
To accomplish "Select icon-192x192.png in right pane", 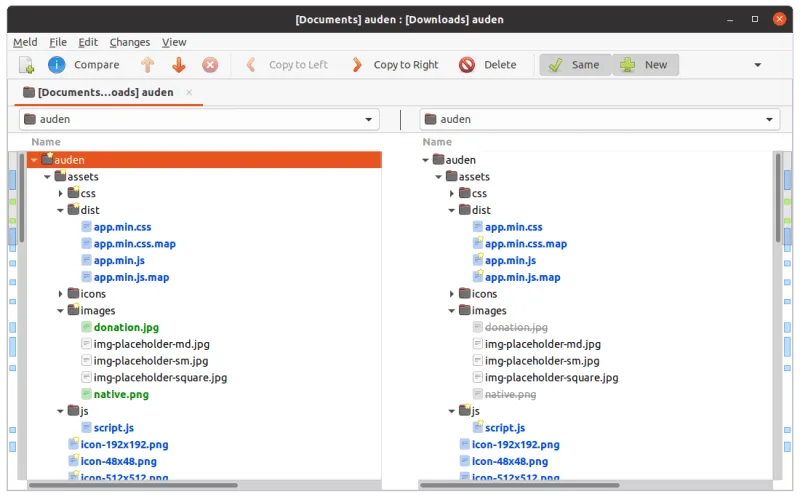I will click(x=515, y=444).
